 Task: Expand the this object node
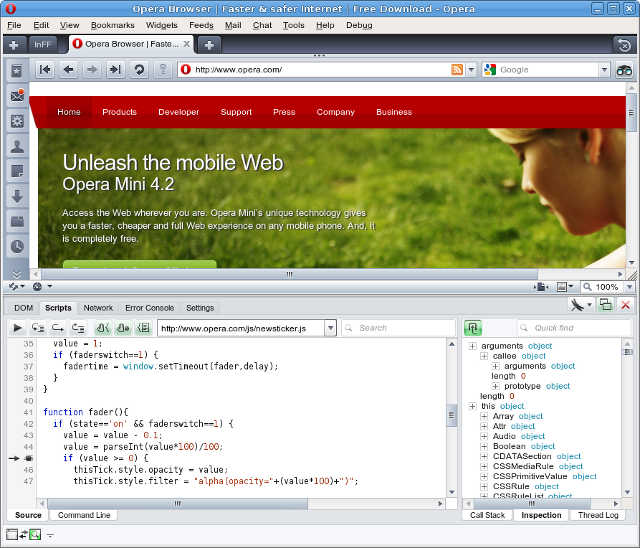click(472, 406)
